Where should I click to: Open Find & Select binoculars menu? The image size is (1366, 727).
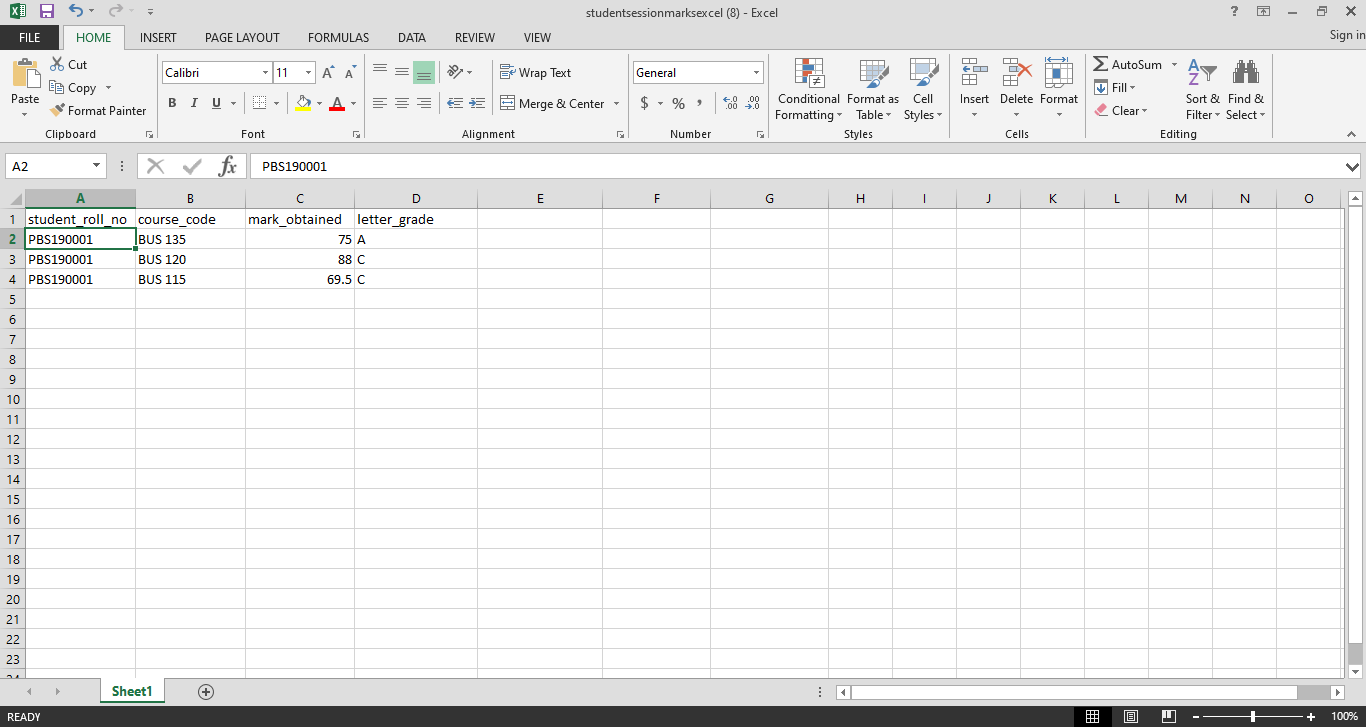pos(1246,89)
